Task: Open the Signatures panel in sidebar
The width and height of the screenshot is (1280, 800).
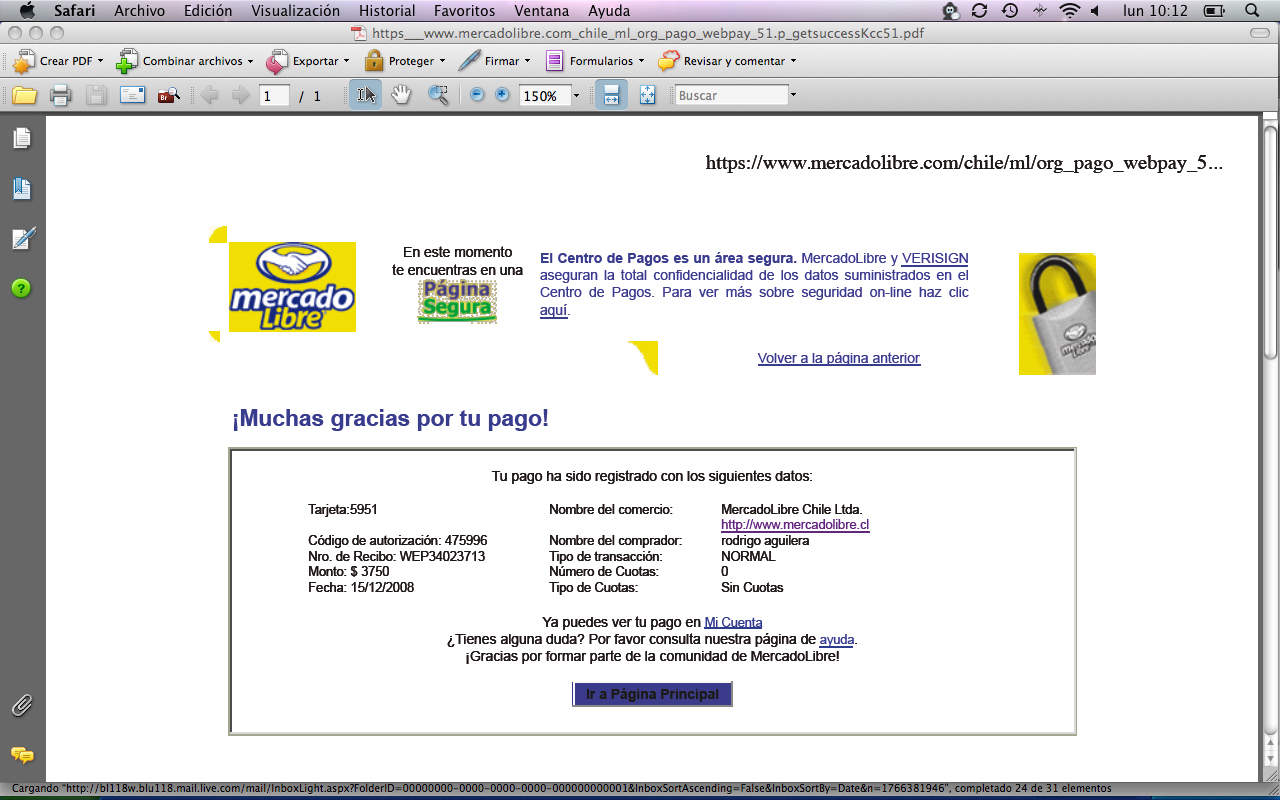Action: [22, 238]
